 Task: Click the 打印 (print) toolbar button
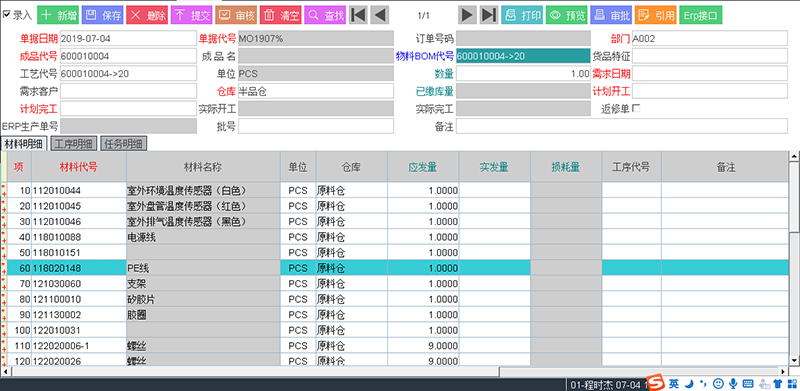522,15
